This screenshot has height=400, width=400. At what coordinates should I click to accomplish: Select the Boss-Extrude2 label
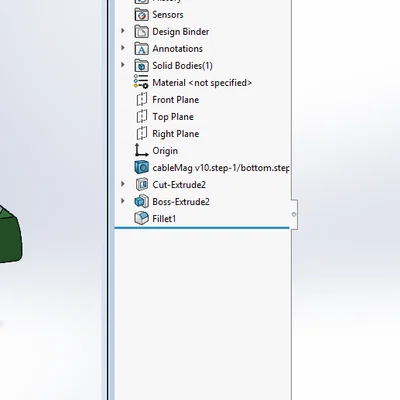[x=181, y=202]
